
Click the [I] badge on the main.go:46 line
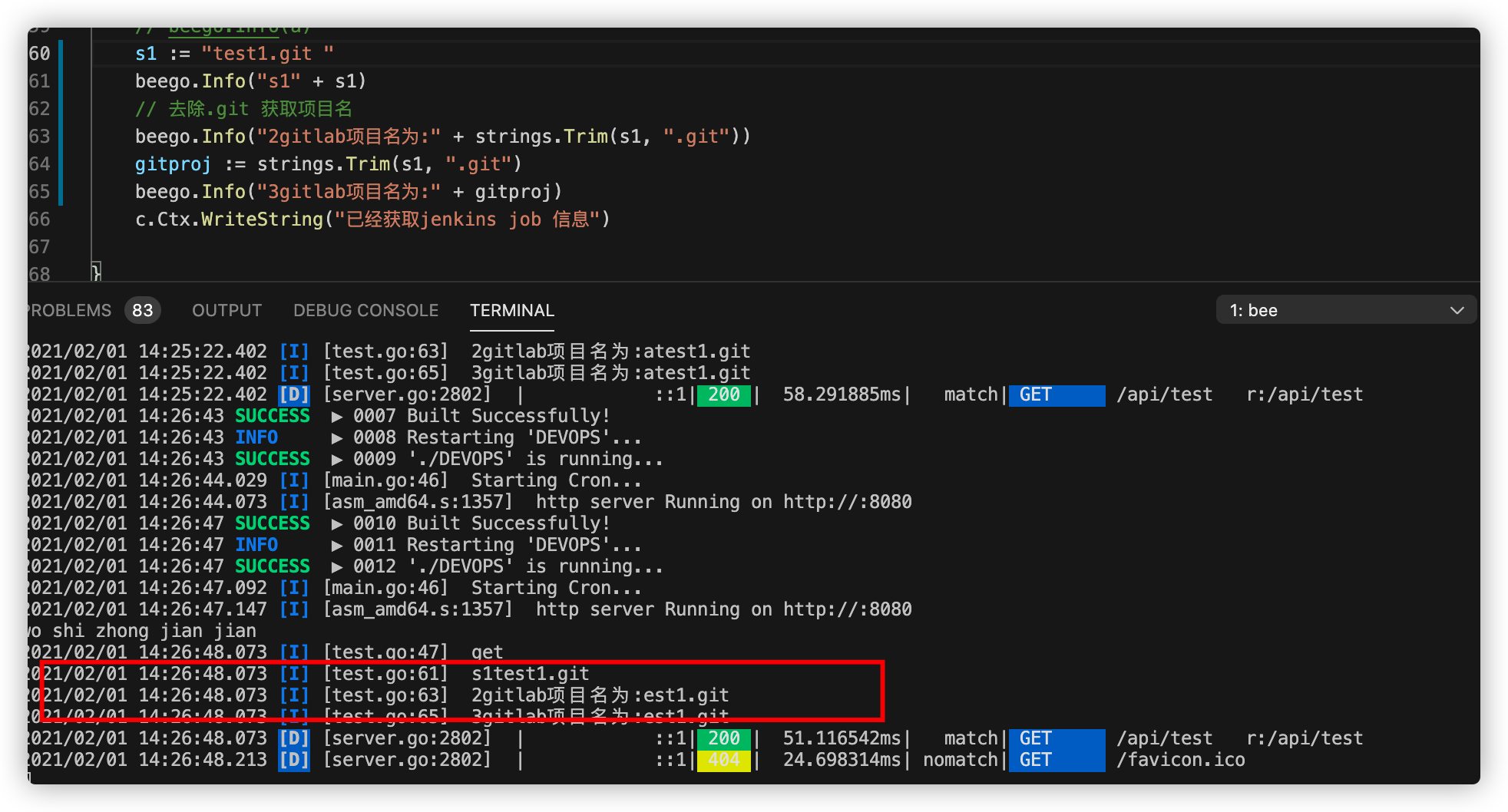coord(294,480)
